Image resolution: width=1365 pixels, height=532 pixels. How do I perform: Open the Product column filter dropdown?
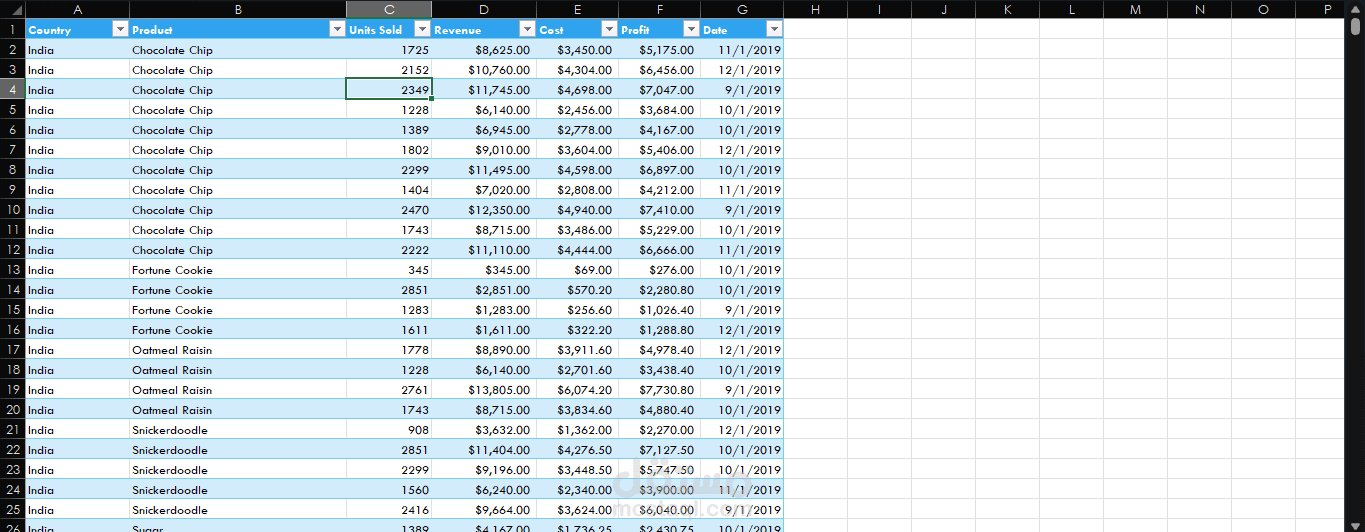[x=337, y=29]
